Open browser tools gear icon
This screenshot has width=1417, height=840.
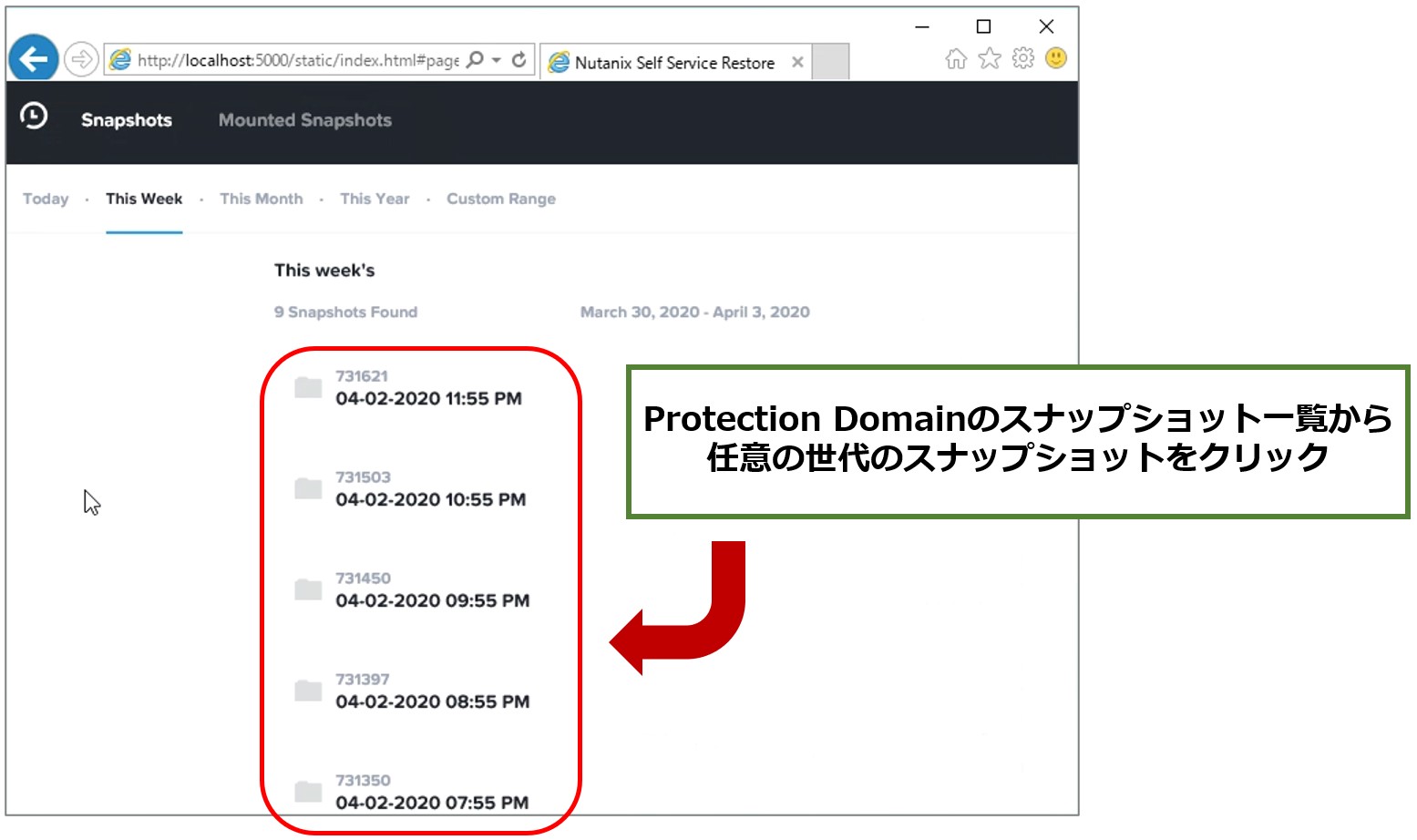pos(1023,58)
